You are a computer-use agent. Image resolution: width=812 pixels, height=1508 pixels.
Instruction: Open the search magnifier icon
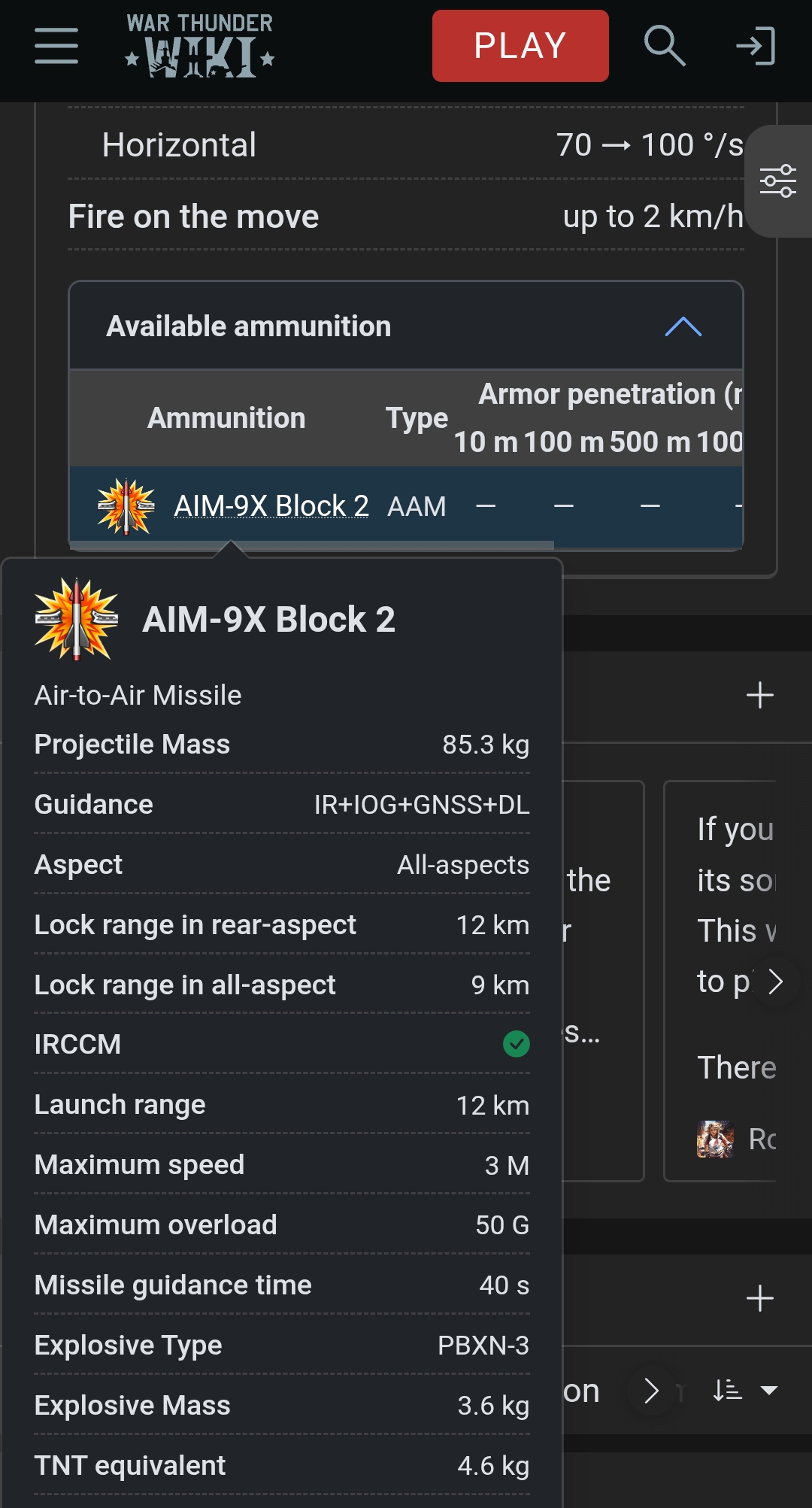coord(665,46)
